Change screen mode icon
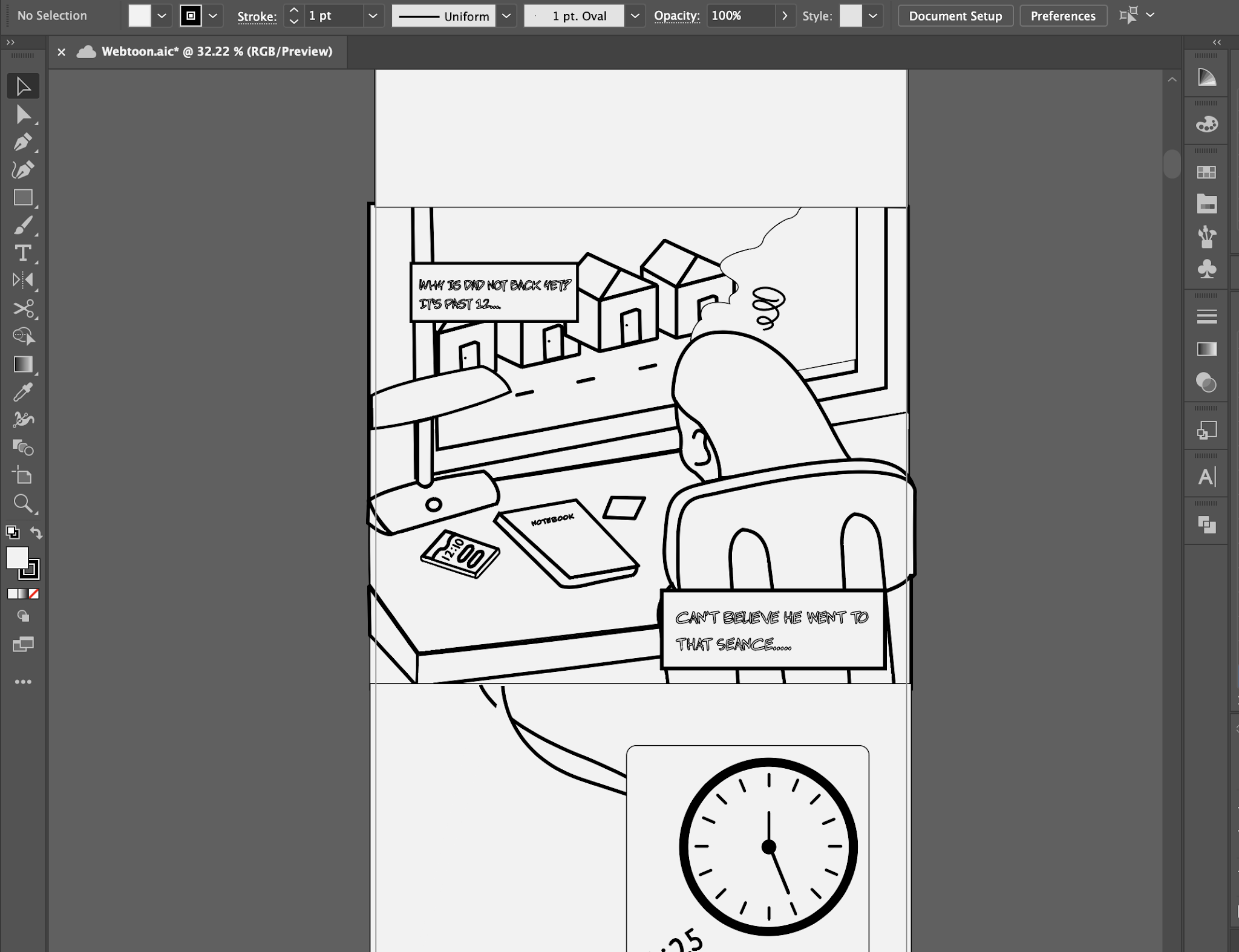1239x952 pixels. click(23, 644)
